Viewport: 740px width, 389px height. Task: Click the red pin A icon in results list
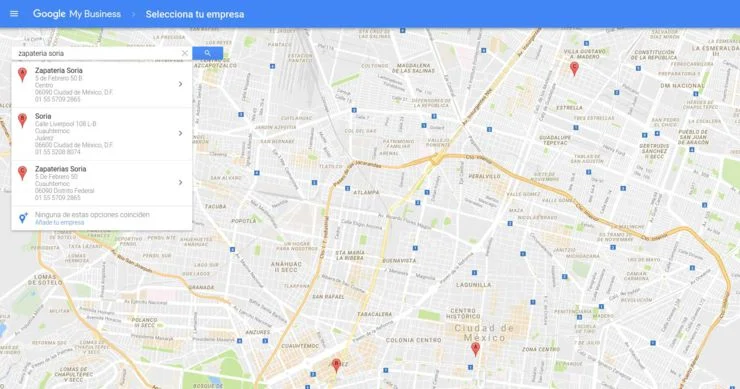22,75
